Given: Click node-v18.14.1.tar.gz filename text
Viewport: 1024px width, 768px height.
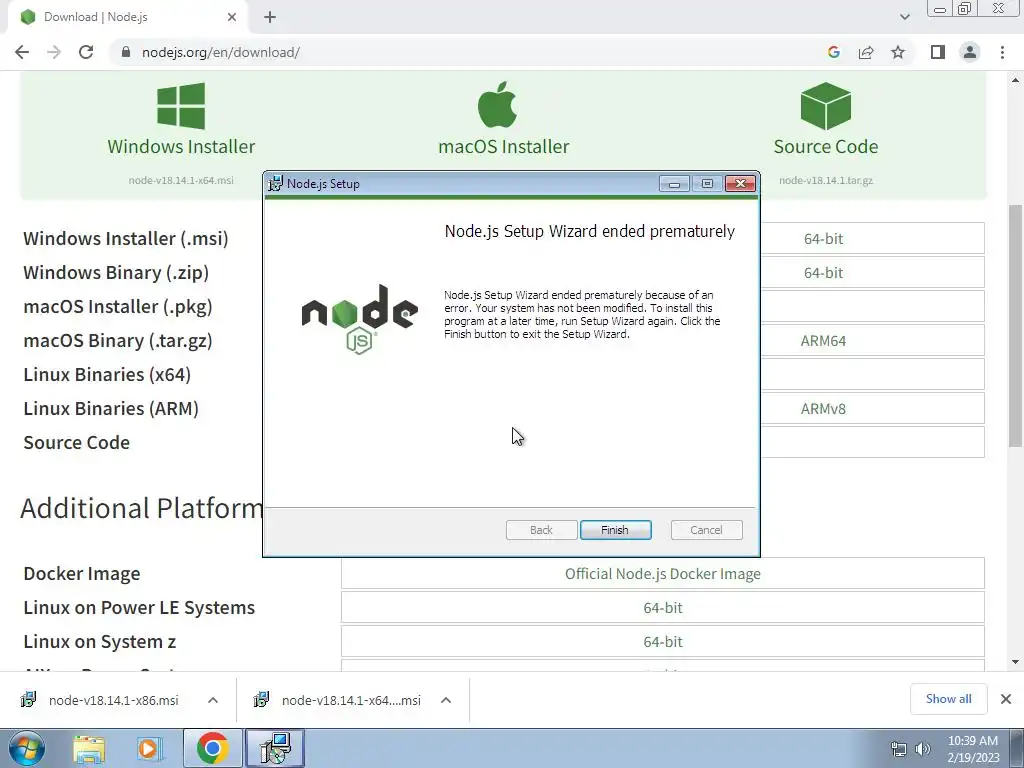Looking at the screenshot, I should [825, 180].
